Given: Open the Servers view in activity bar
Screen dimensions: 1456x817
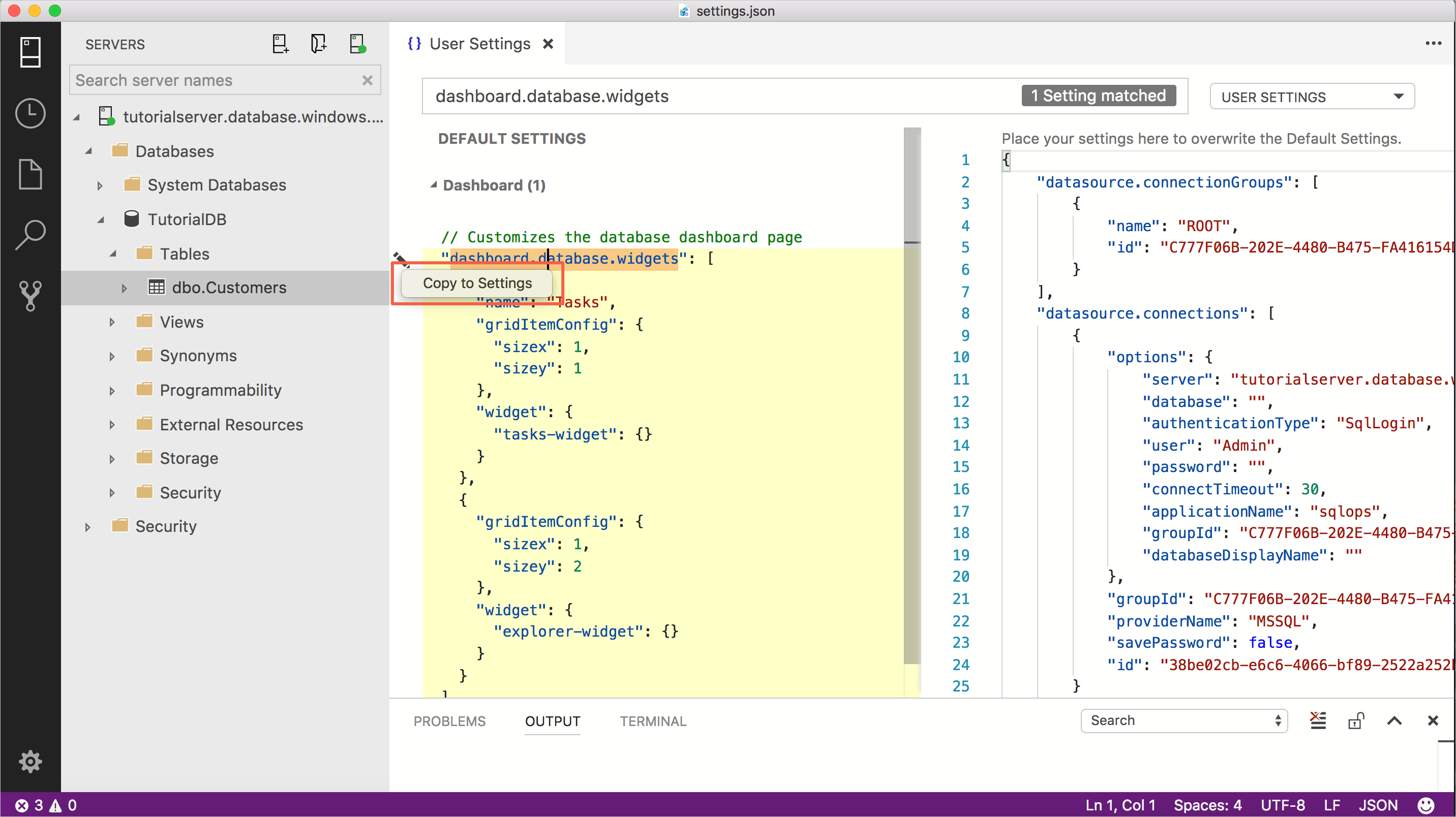Looking at the screenshot, I should point(30,52).
